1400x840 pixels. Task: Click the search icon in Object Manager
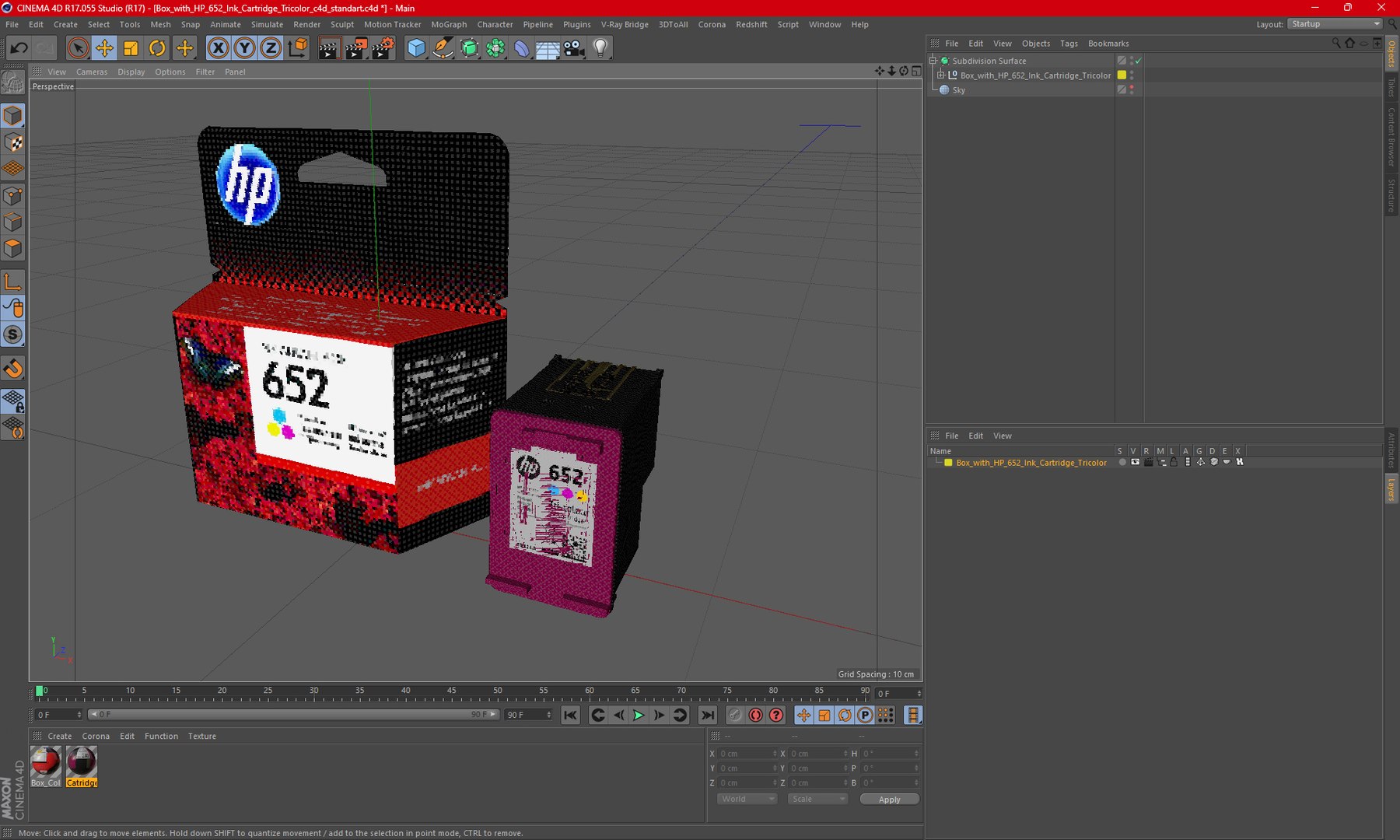(x=1336, y=44)
